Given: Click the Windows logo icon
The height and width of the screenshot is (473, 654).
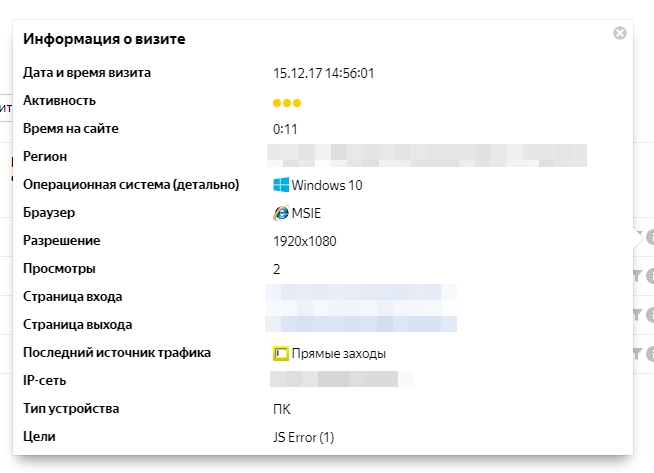Looking at the screenshot, I should click(x=281, y=185).
